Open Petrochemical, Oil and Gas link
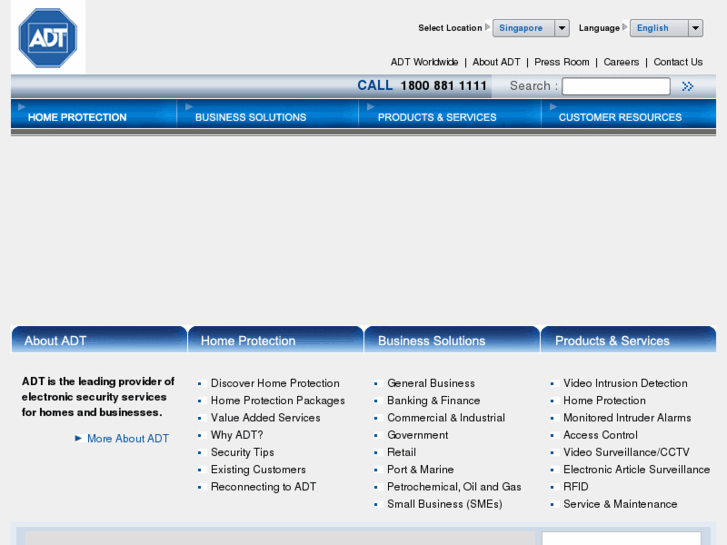Screen dimensions: 727x545 click(454, 487)
